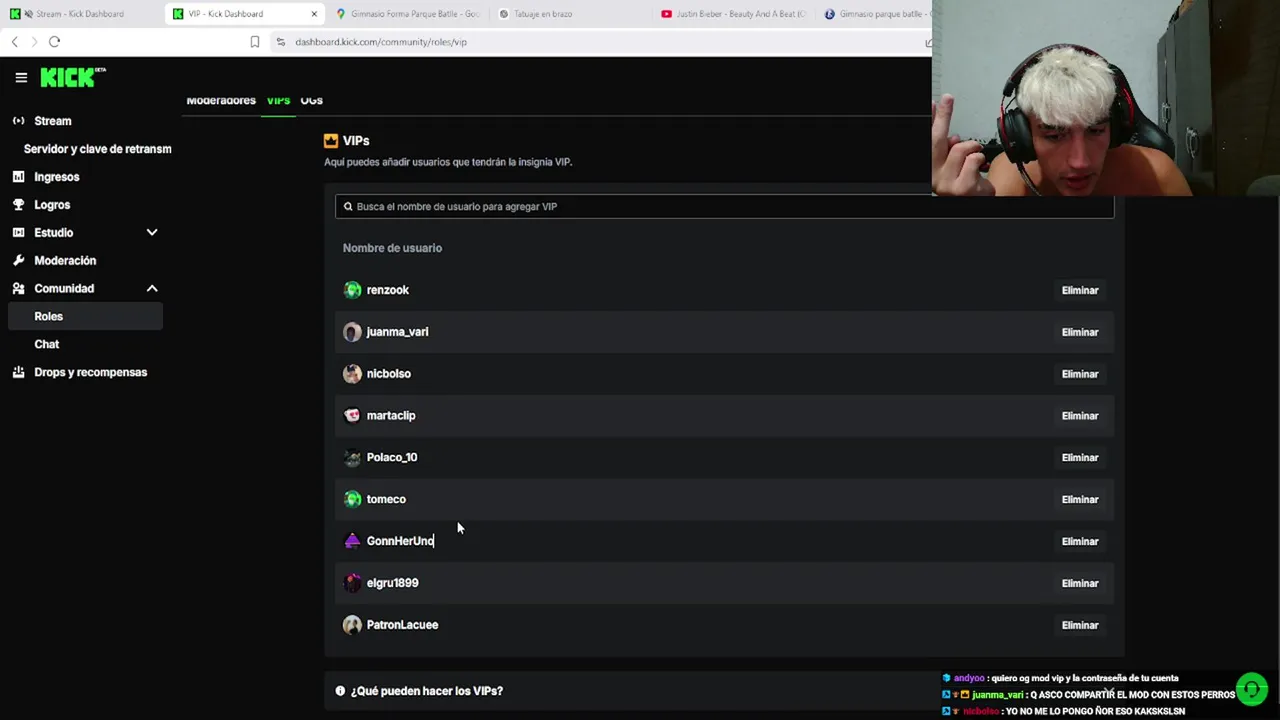Remove renzook from VIPs with Eliminar
This screenshot has width=1280, height=720.
point(1080,290)
